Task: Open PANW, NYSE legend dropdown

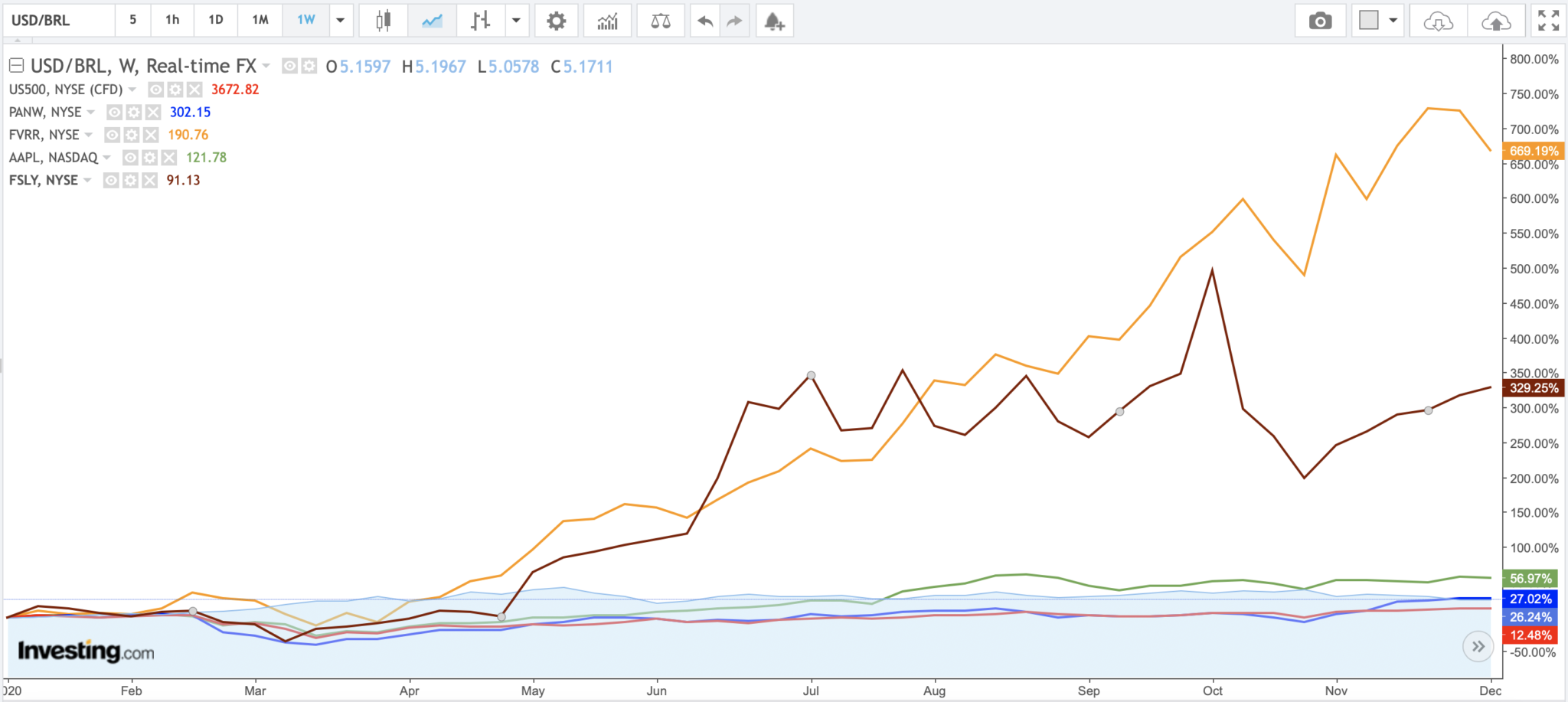Action: (90, 113)
